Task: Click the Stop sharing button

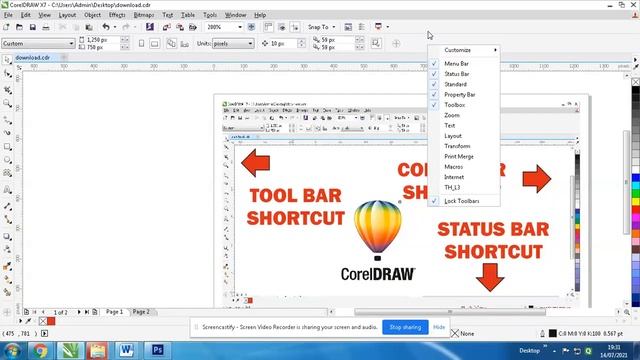Action: tap(405, 327)
